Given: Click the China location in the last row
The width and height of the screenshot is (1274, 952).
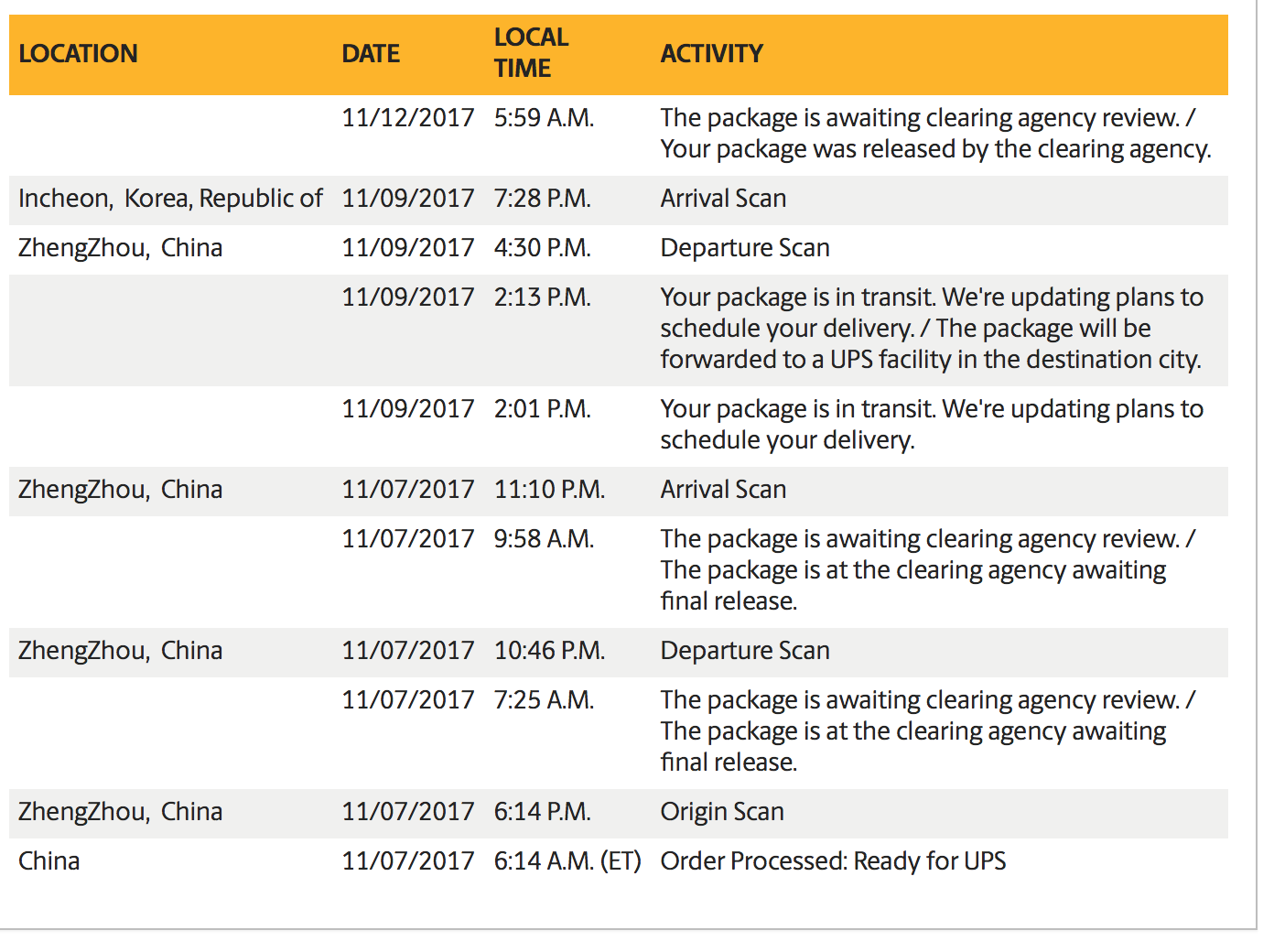Looking at the screenshot, I should (49, 861).
